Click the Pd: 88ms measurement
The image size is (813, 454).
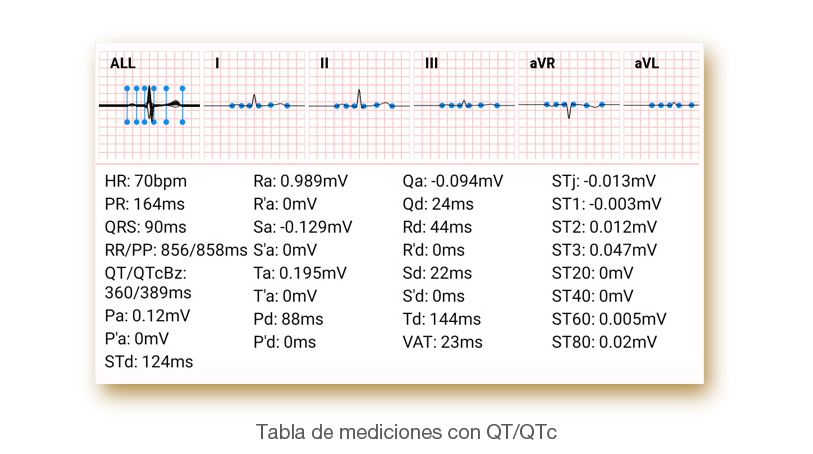(288, 319)
